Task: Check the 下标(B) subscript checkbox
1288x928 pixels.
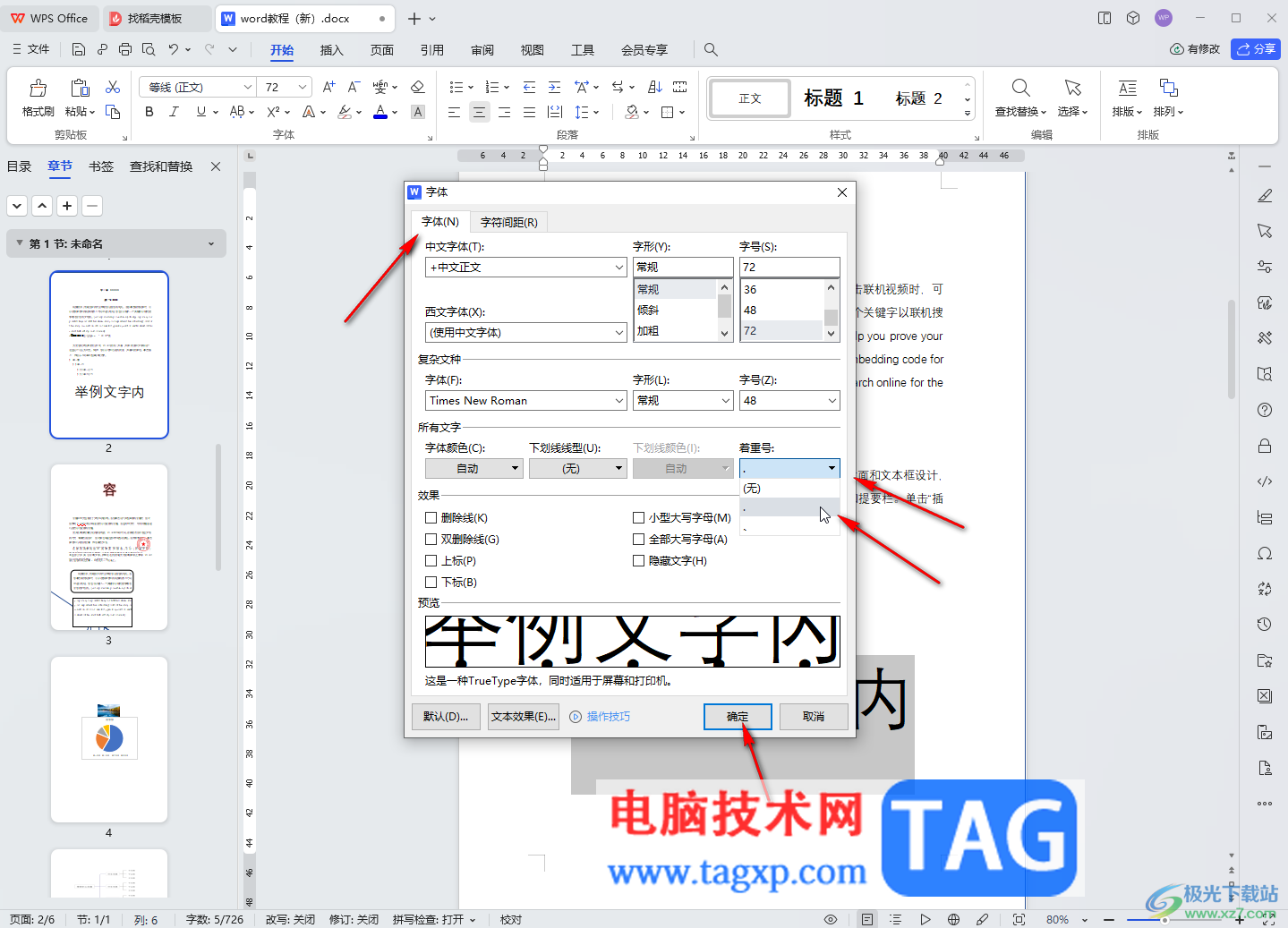Action: [x=431, y=582]
